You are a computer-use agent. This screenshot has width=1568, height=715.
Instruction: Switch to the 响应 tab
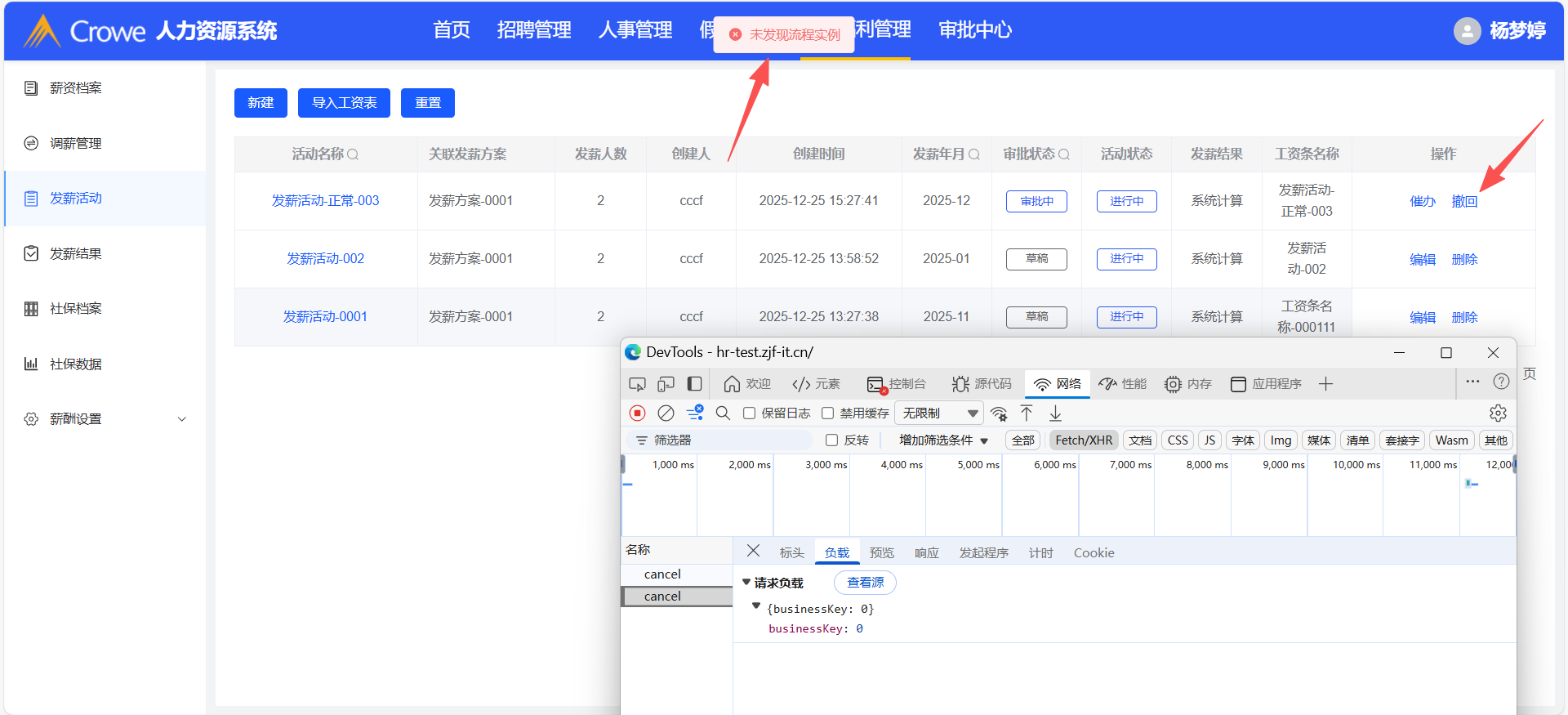tap(926, 553)
